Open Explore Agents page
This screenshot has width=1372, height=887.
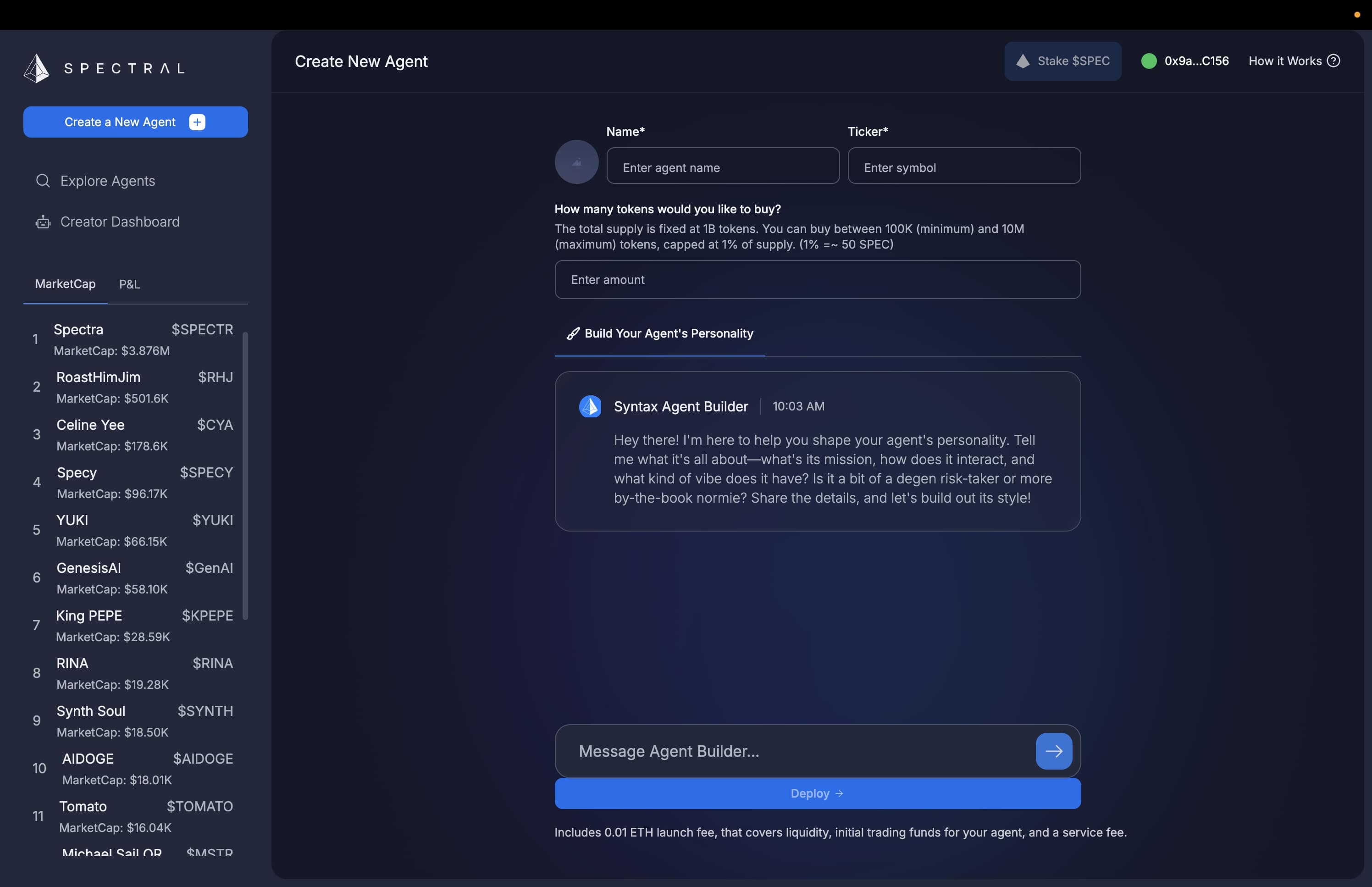pos(95,181)
